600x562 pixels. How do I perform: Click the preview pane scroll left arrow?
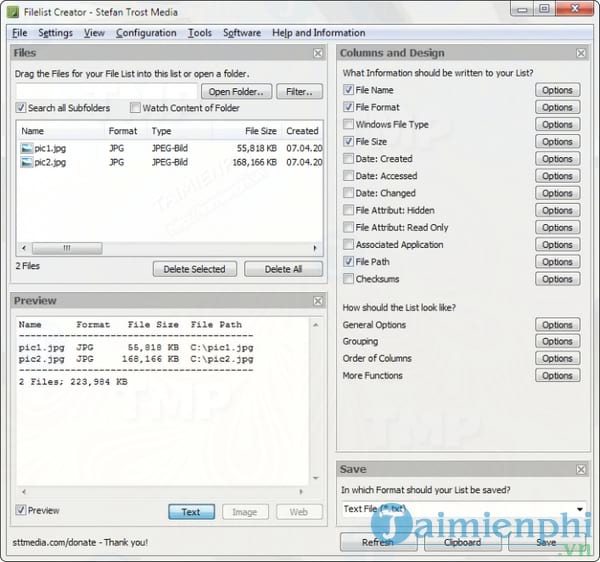(24, 492)
